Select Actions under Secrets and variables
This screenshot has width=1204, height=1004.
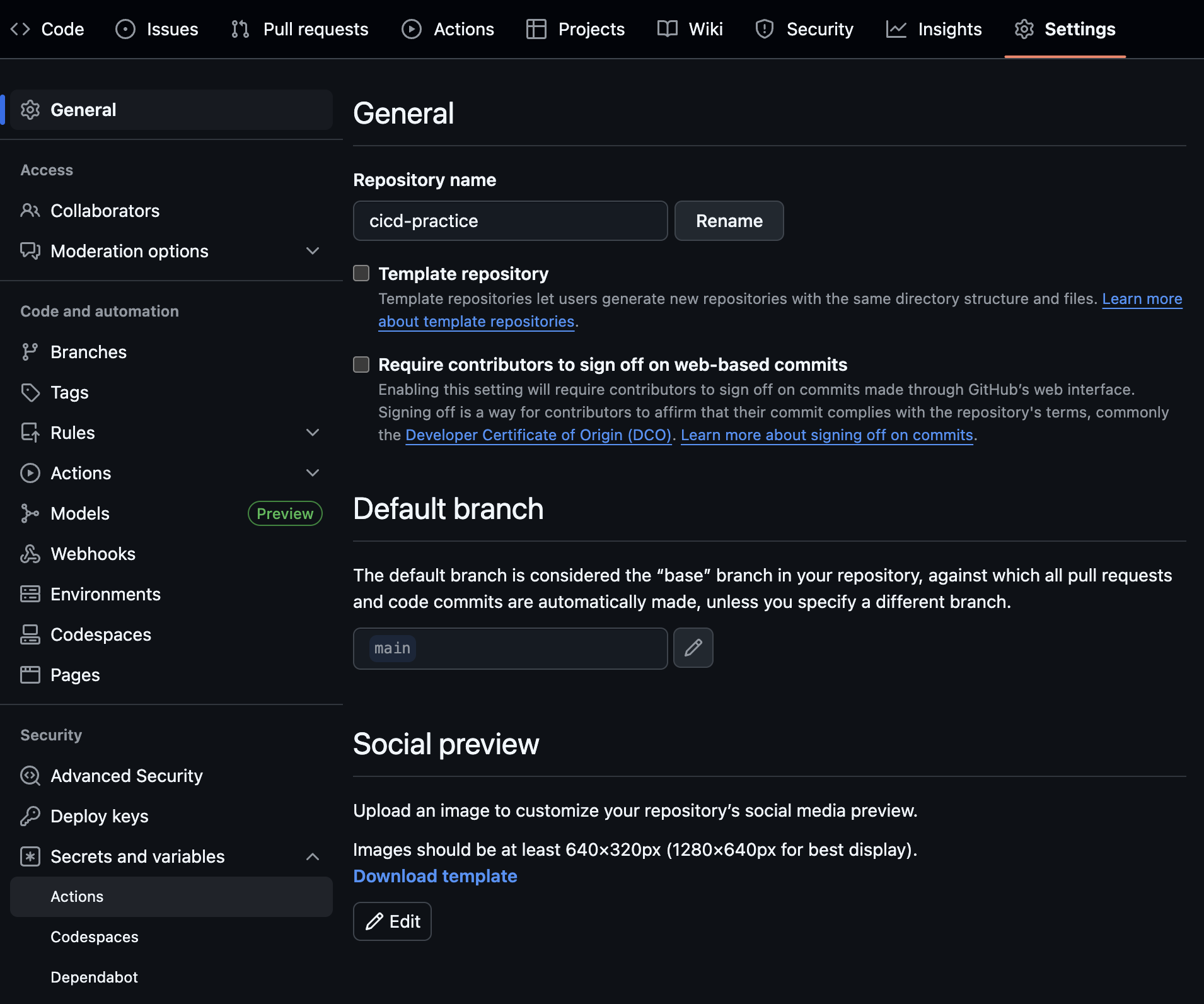pyautogui.click(x=171, y=897)
